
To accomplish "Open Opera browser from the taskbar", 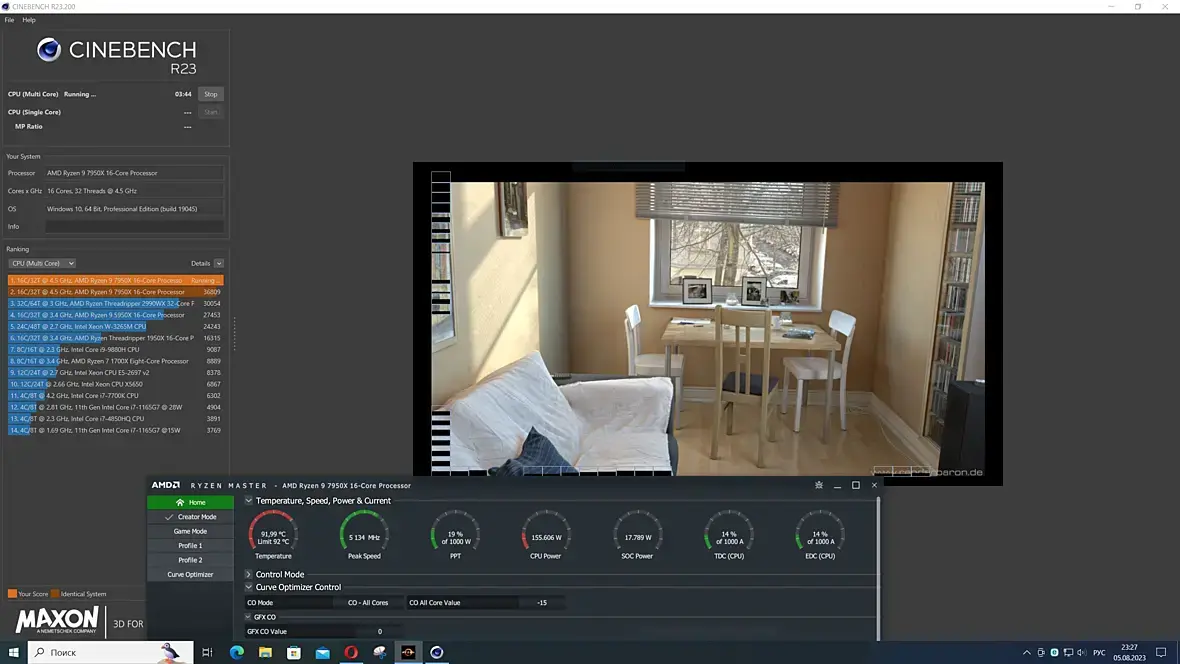I will point(351,653).
